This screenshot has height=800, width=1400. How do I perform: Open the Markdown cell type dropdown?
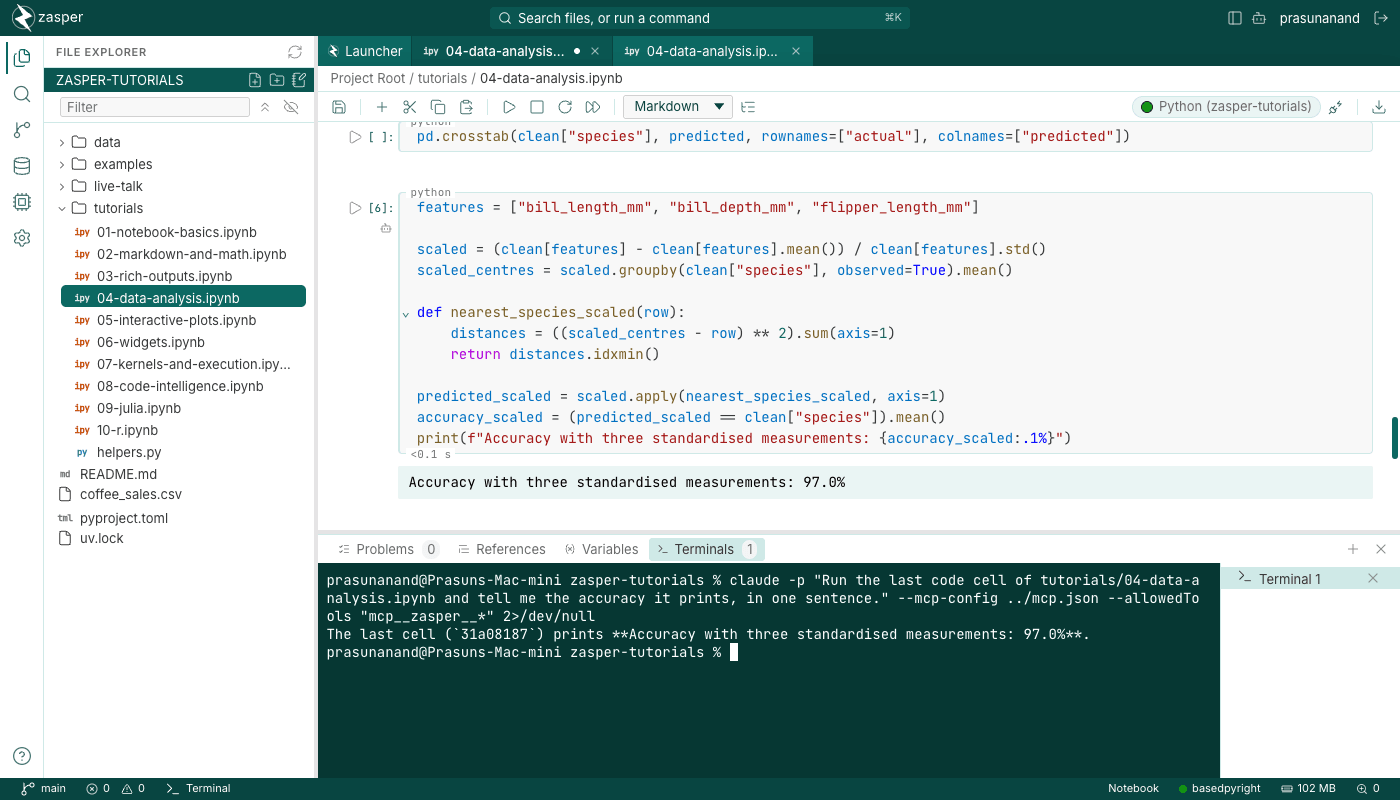pyautogui.click(x=678, y=107)
